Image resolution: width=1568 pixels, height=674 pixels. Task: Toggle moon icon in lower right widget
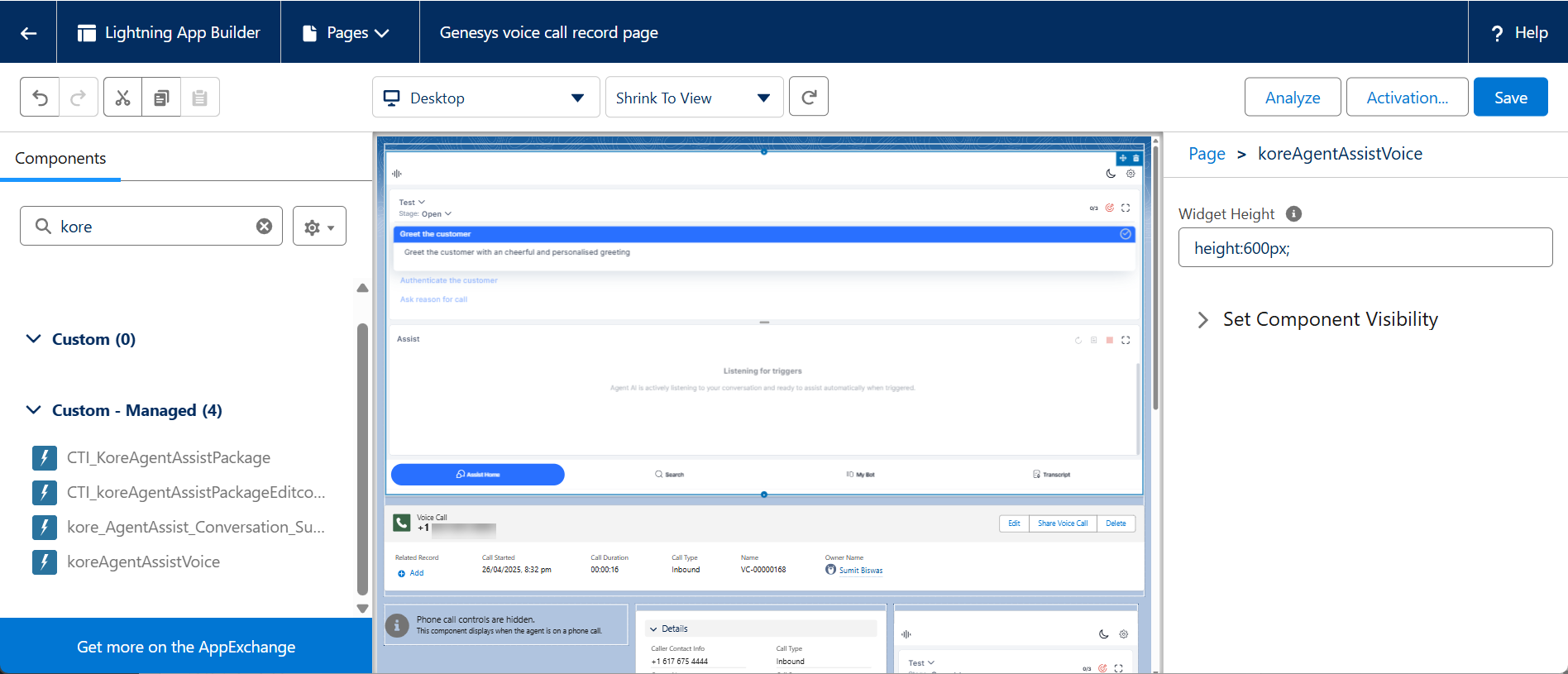1103,634
